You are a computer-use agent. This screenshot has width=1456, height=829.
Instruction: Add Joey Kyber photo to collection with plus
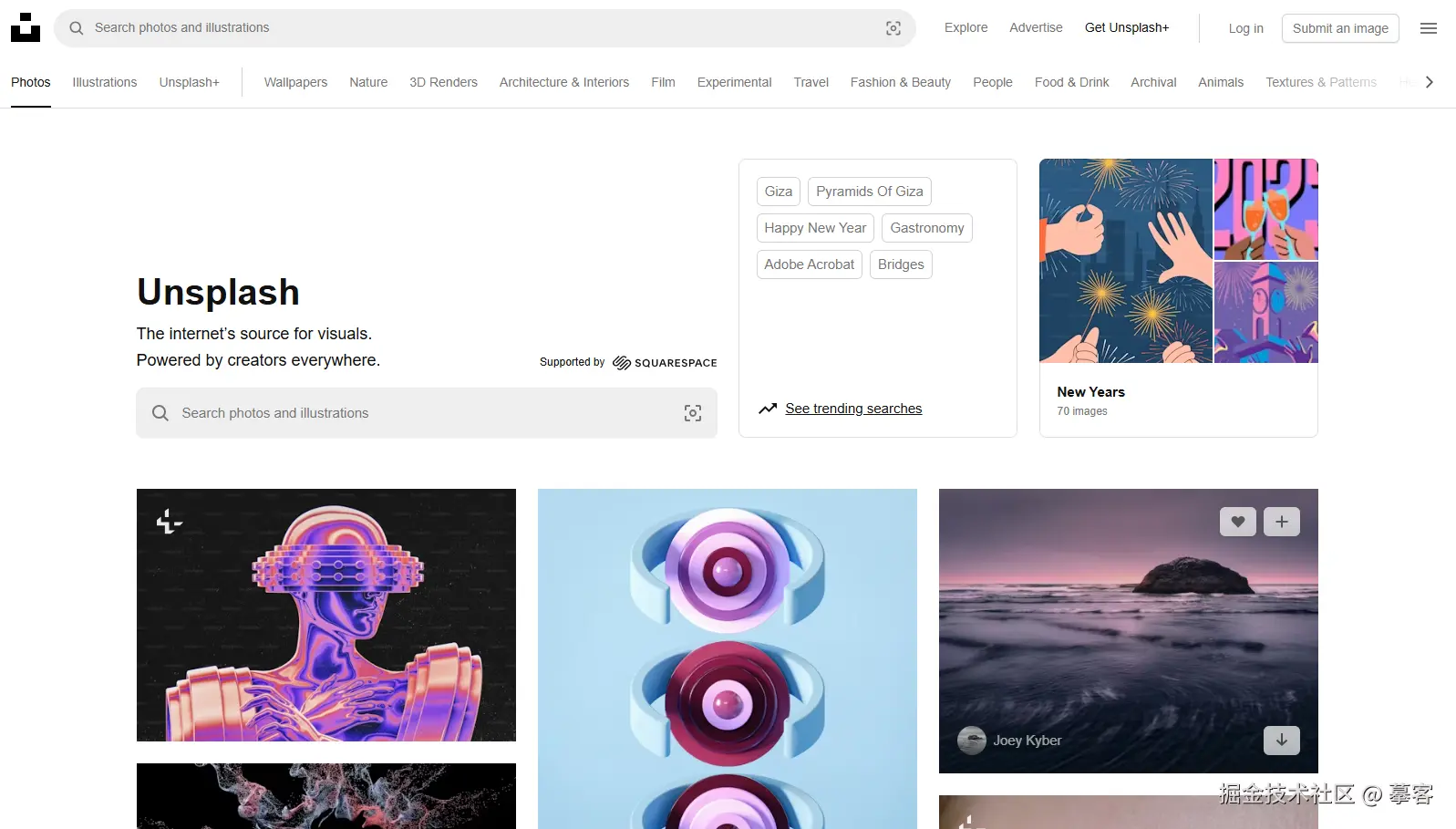pos(1282,522)
